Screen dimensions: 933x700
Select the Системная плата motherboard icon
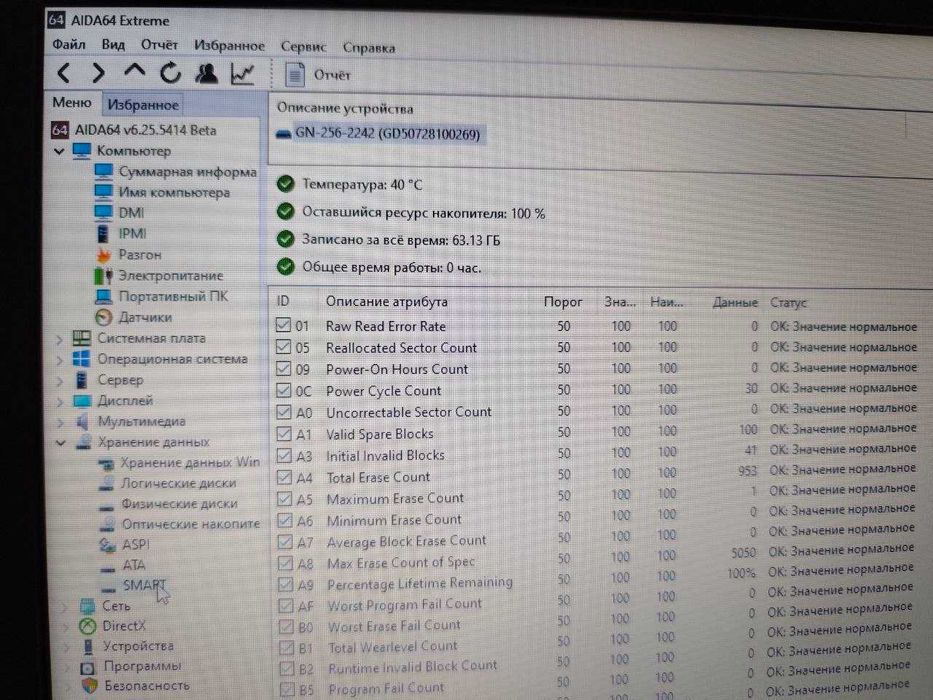(82, 338)
